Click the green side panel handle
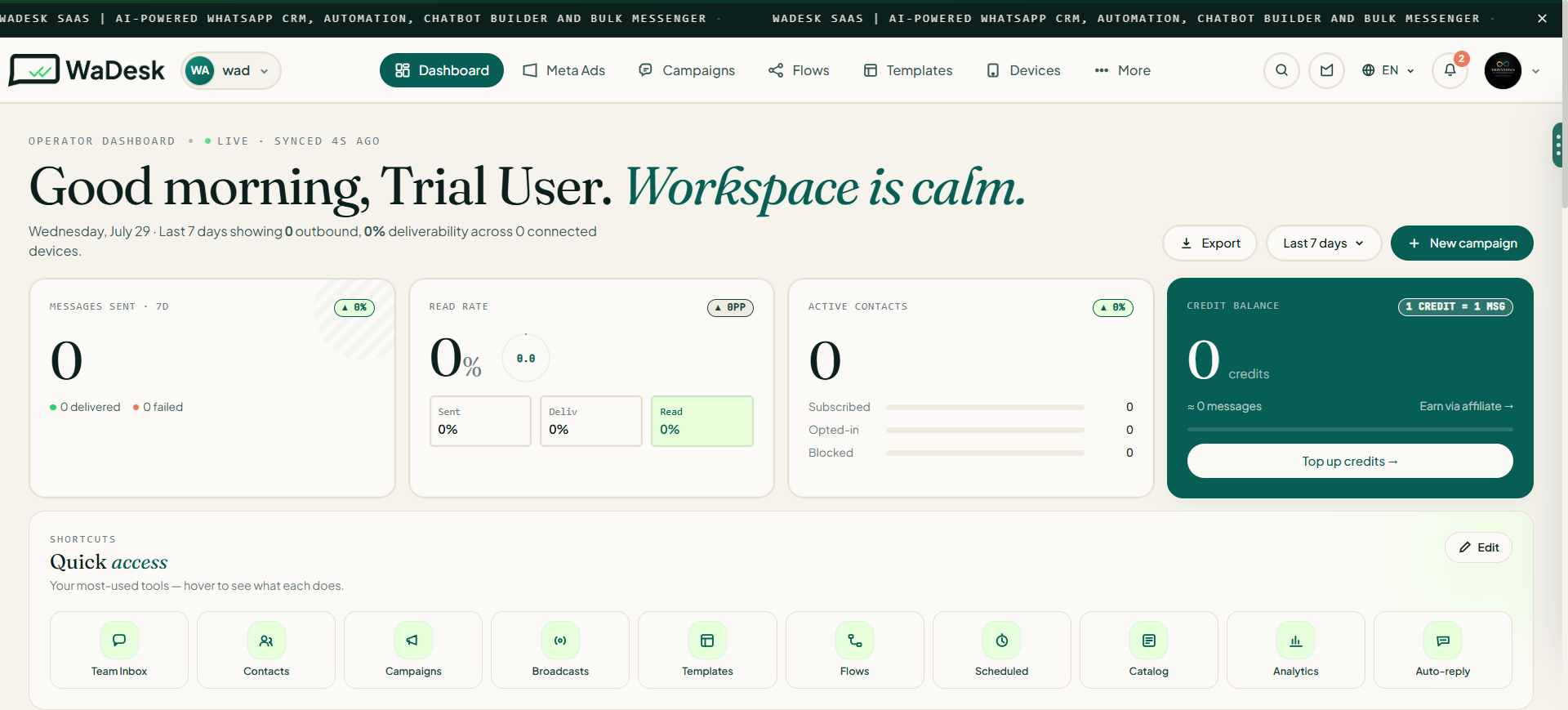Image resolution: width=1568 pixels, height=710 pixels. point(1558,145)
